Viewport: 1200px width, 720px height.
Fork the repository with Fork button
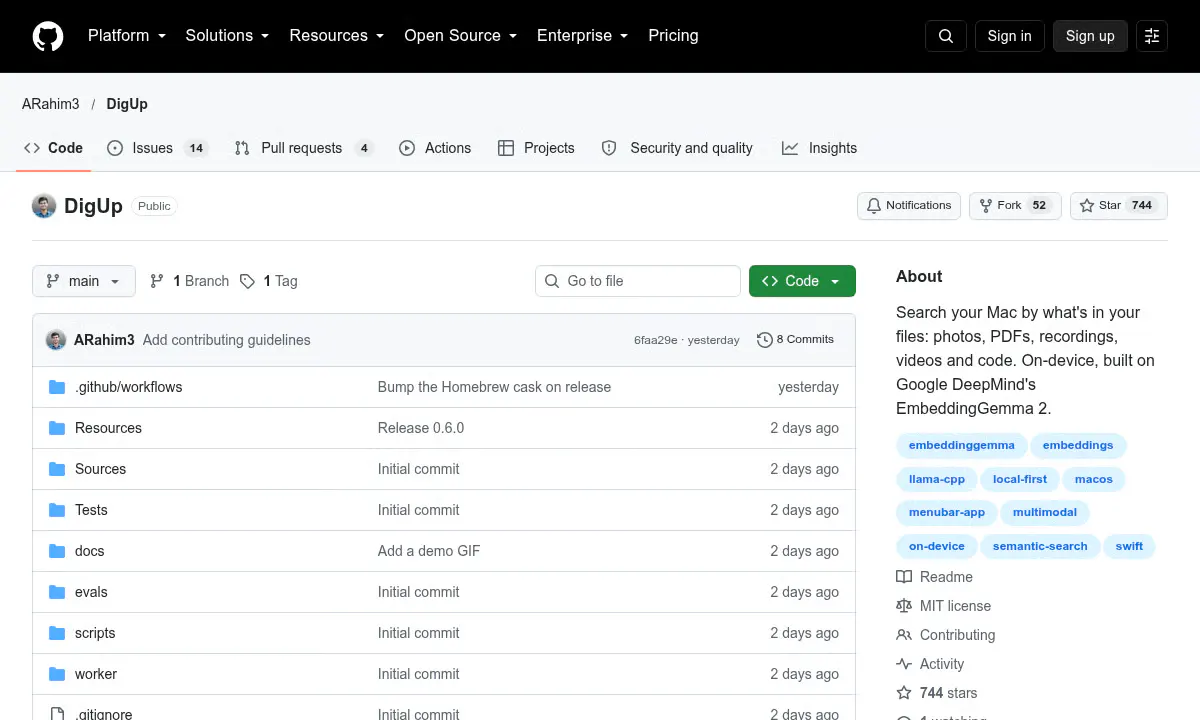(1015, 206)
